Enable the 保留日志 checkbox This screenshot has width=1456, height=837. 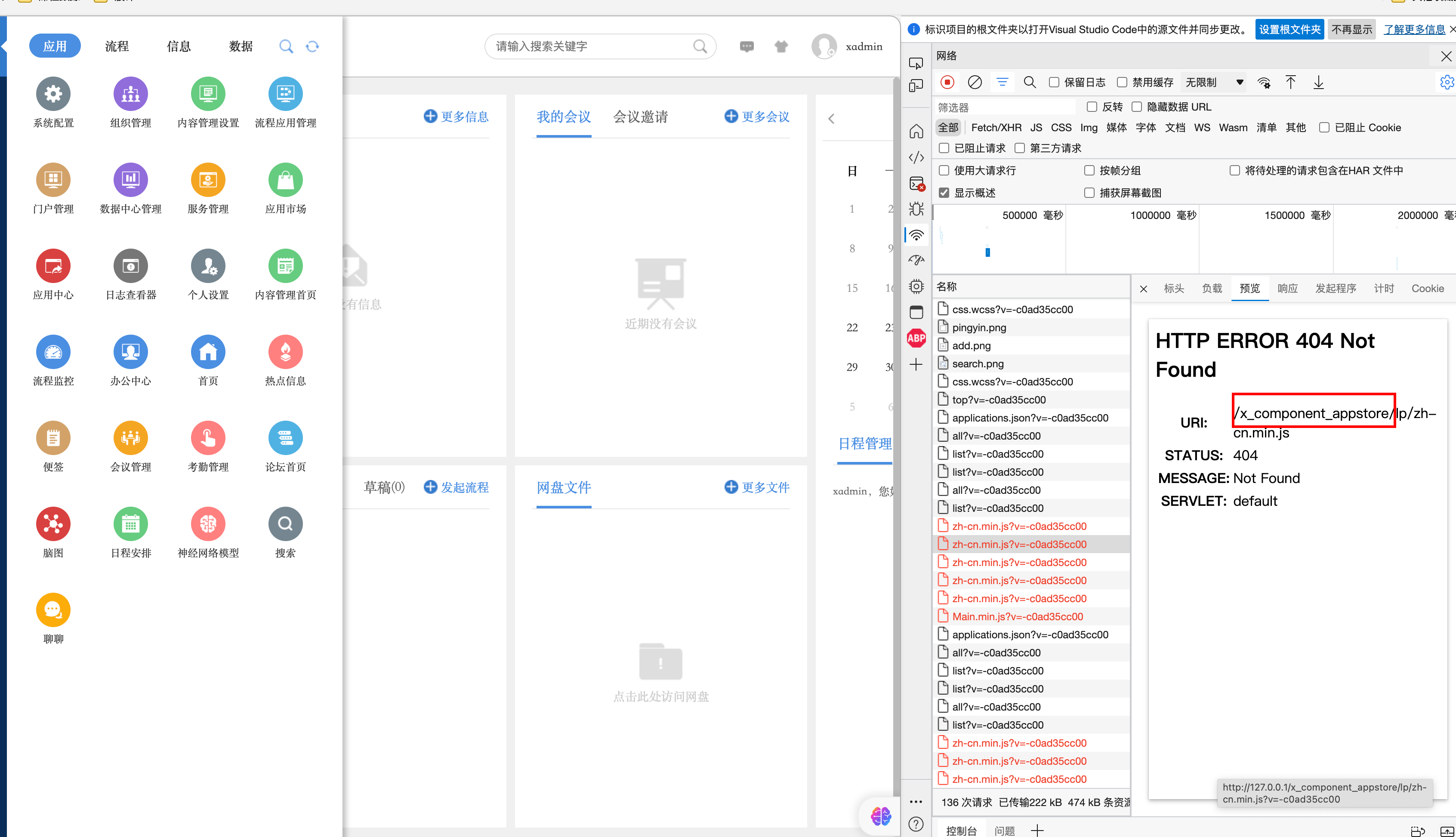point(1054,82)
